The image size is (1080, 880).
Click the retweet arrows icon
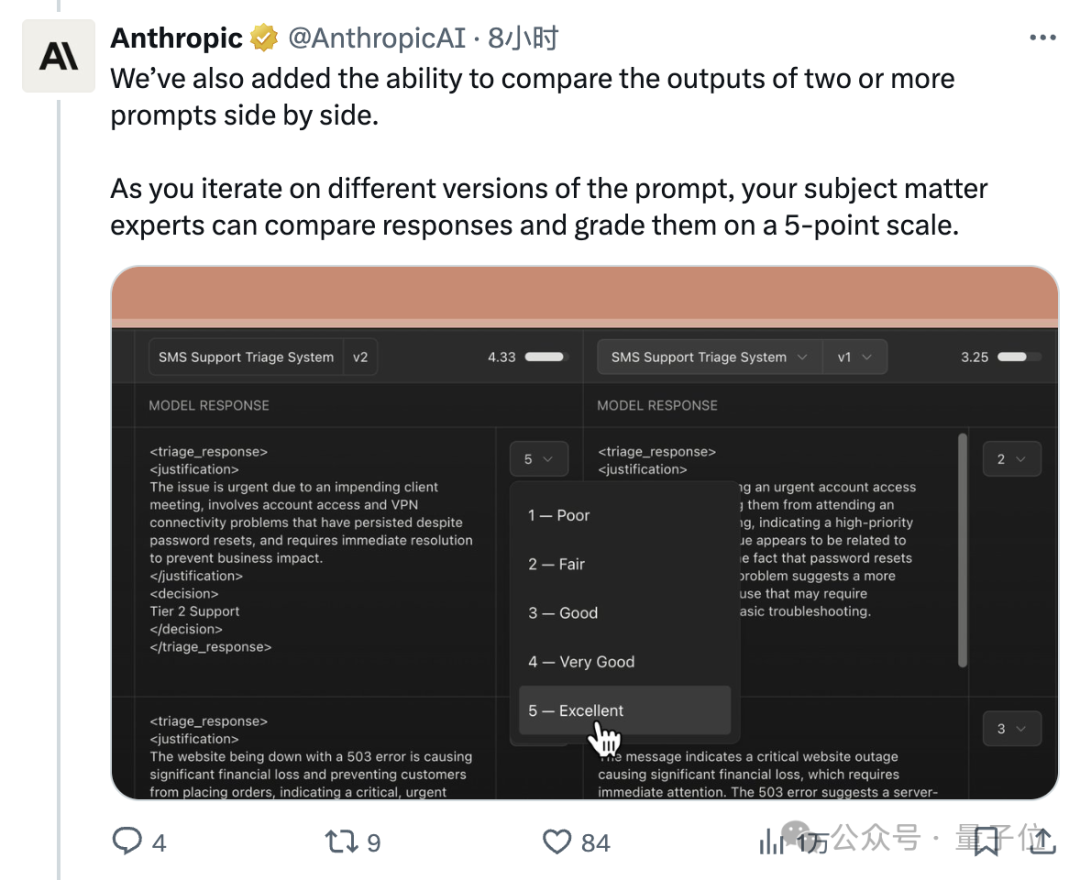tap(342, 841)
